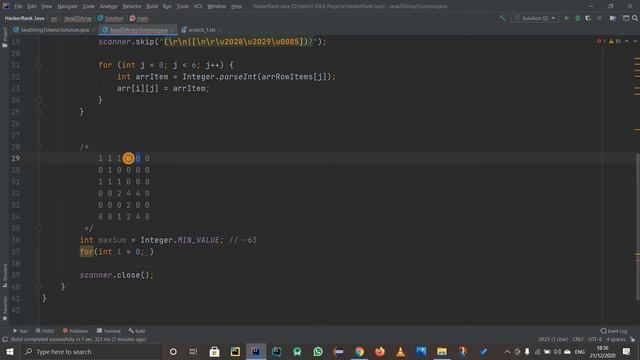Click the Debug bug icon
Screen dimensions: 640x360
click(577, 18)
